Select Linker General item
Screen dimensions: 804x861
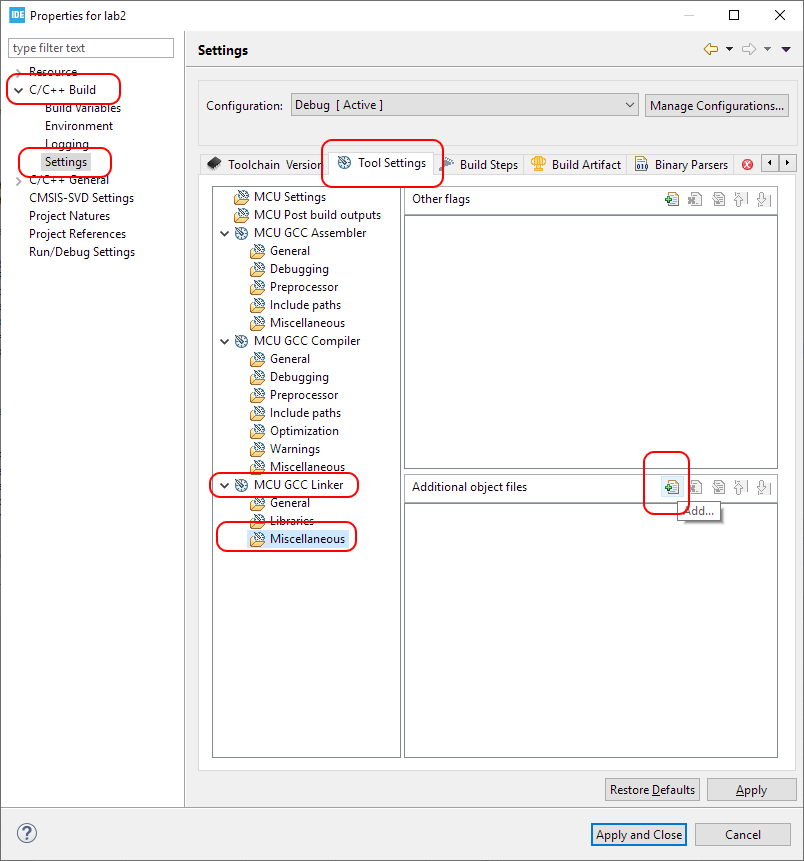point(280,502)
